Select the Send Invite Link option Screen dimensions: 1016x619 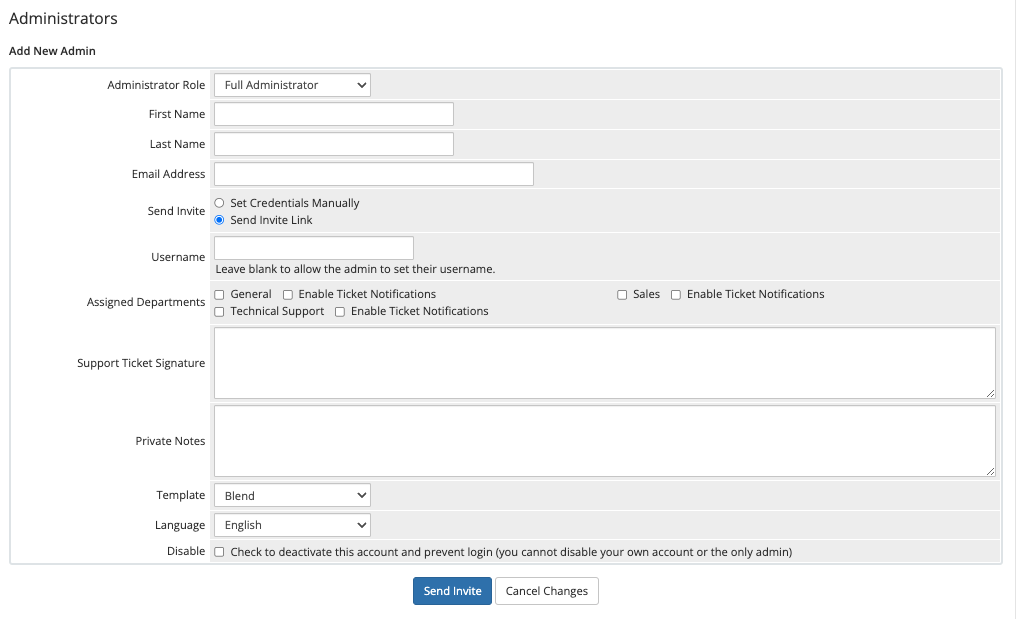coord(219,219)
